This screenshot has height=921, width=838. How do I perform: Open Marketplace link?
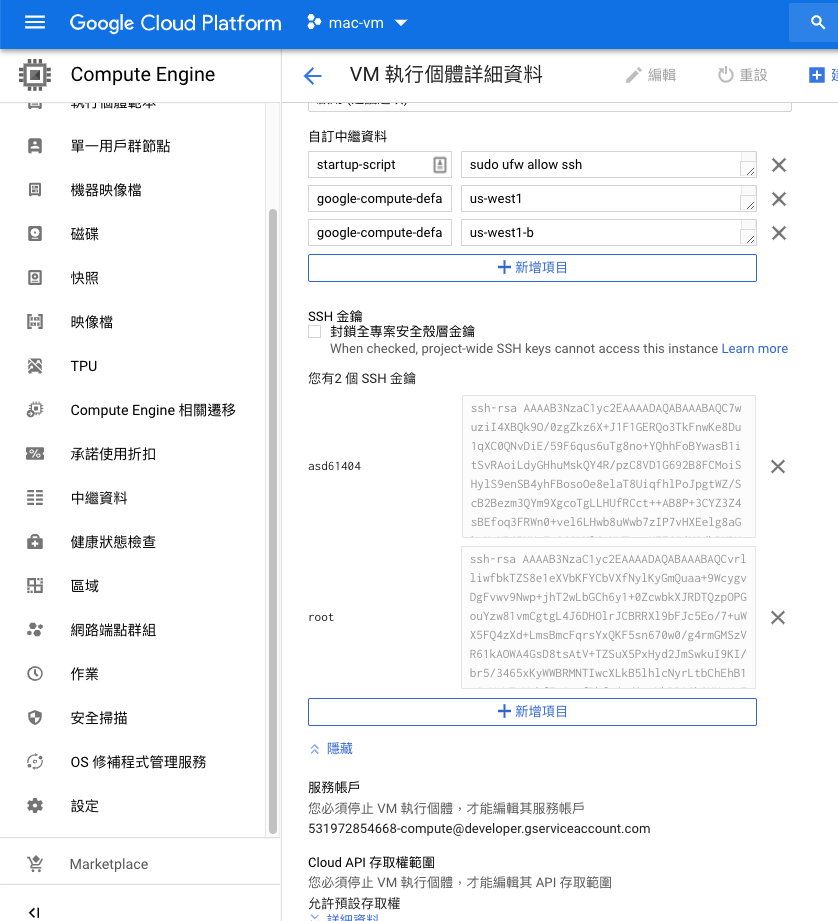pos(109,864)
